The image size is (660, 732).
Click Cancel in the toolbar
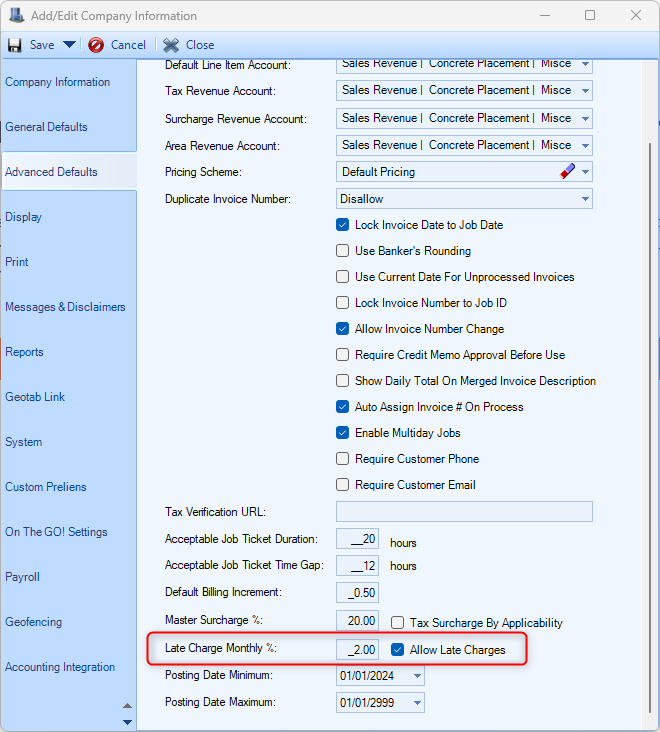[128, 45]
